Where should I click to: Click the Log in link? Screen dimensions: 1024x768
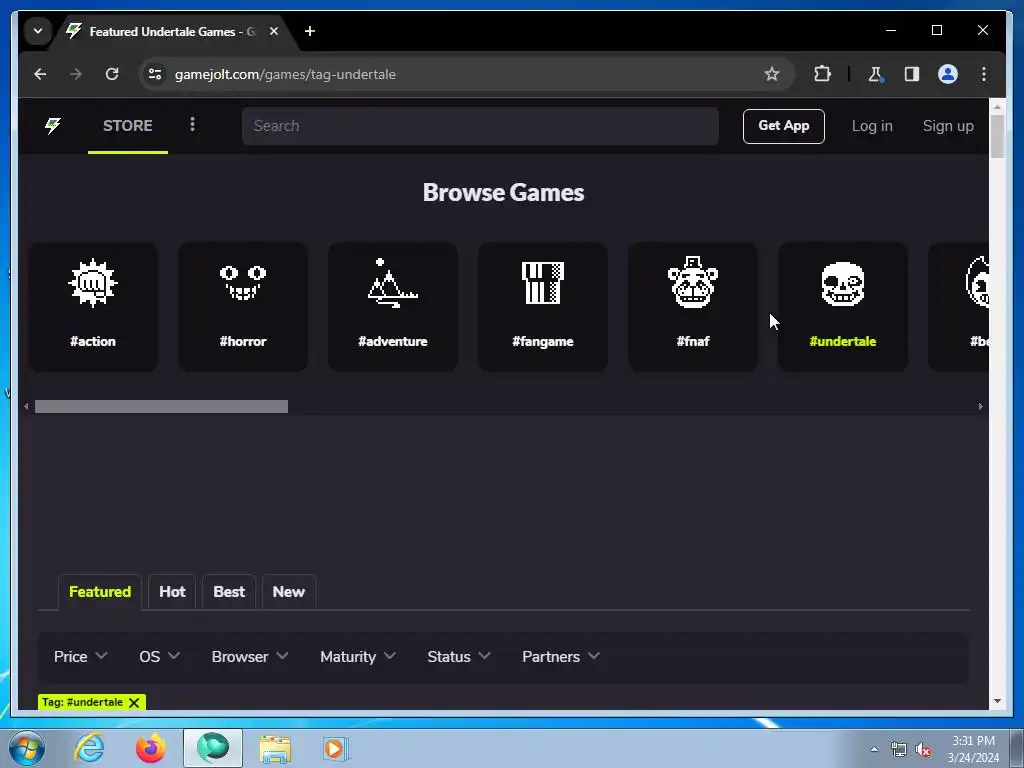pos(872,126)
